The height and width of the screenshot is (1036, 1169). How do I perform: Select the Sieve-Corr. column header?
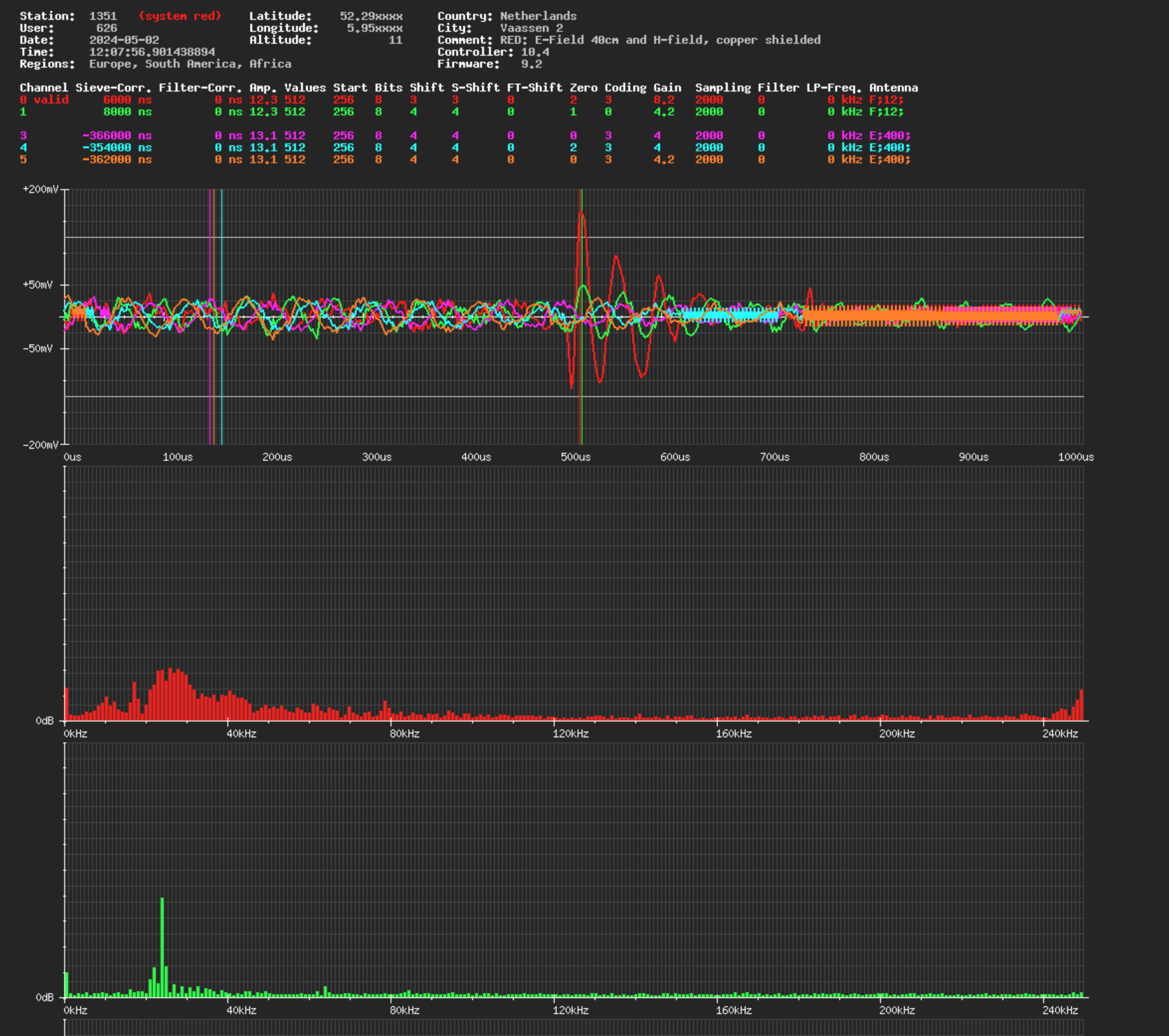[113, 88]
